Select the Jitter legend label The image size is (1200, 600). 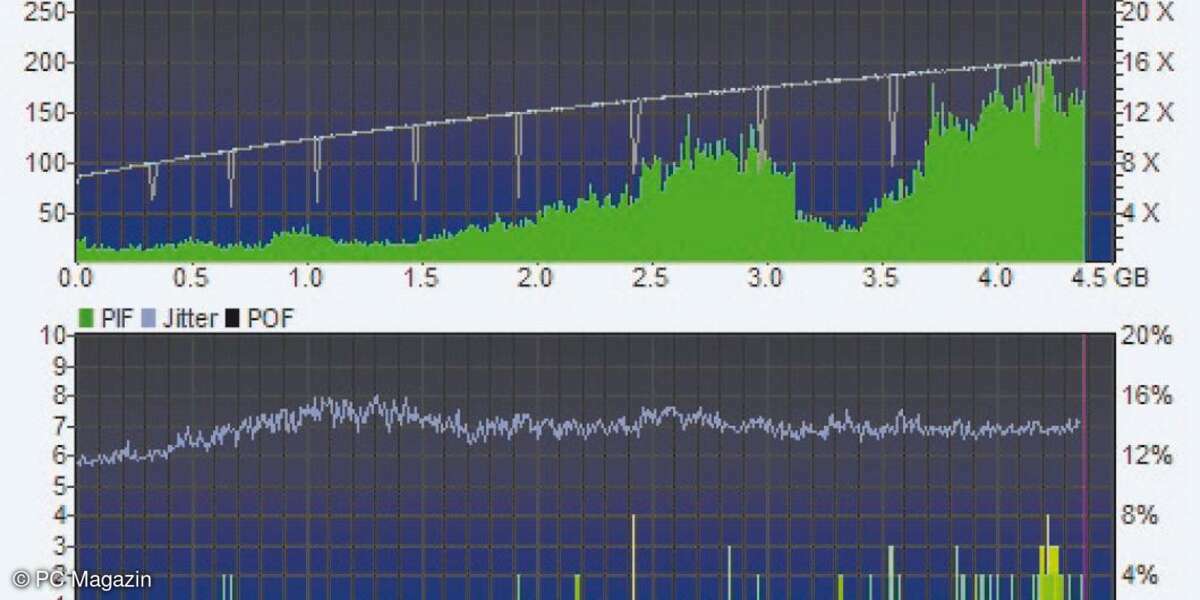click(189, 319)
